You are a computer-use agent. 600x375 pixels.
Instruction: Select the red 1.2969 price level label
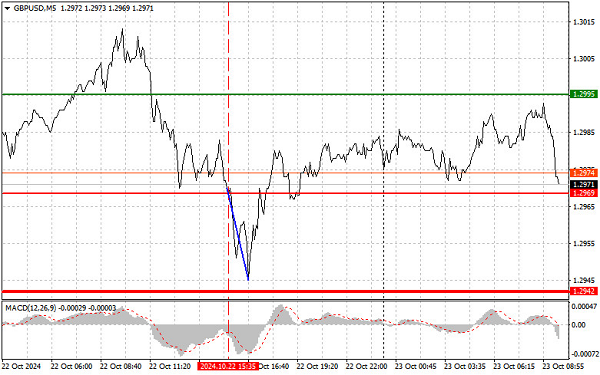coord(583,193)
